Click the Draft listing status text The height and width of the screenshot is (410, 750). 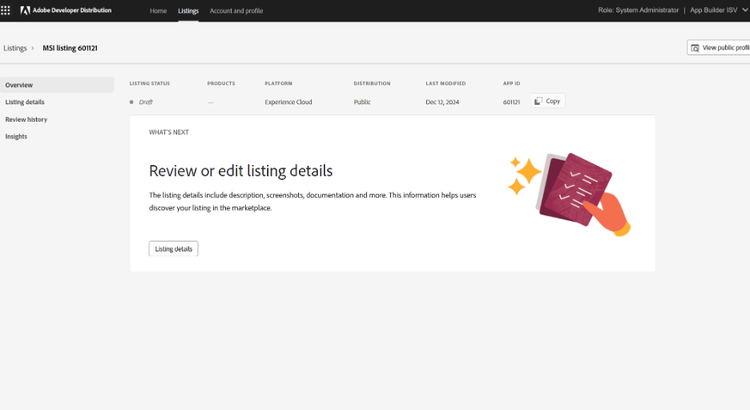pos(145,102)
